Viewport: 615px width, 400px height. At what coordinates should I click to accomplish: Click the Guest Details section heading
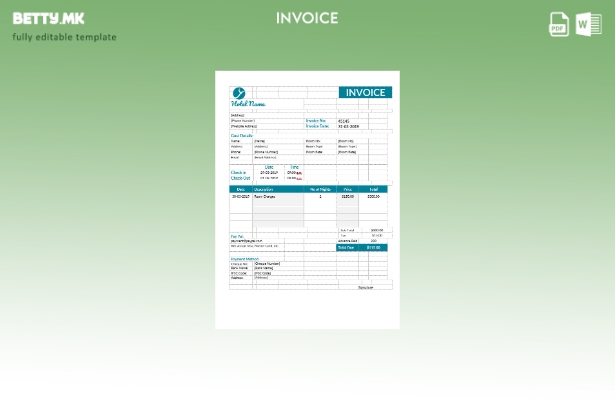242,135
